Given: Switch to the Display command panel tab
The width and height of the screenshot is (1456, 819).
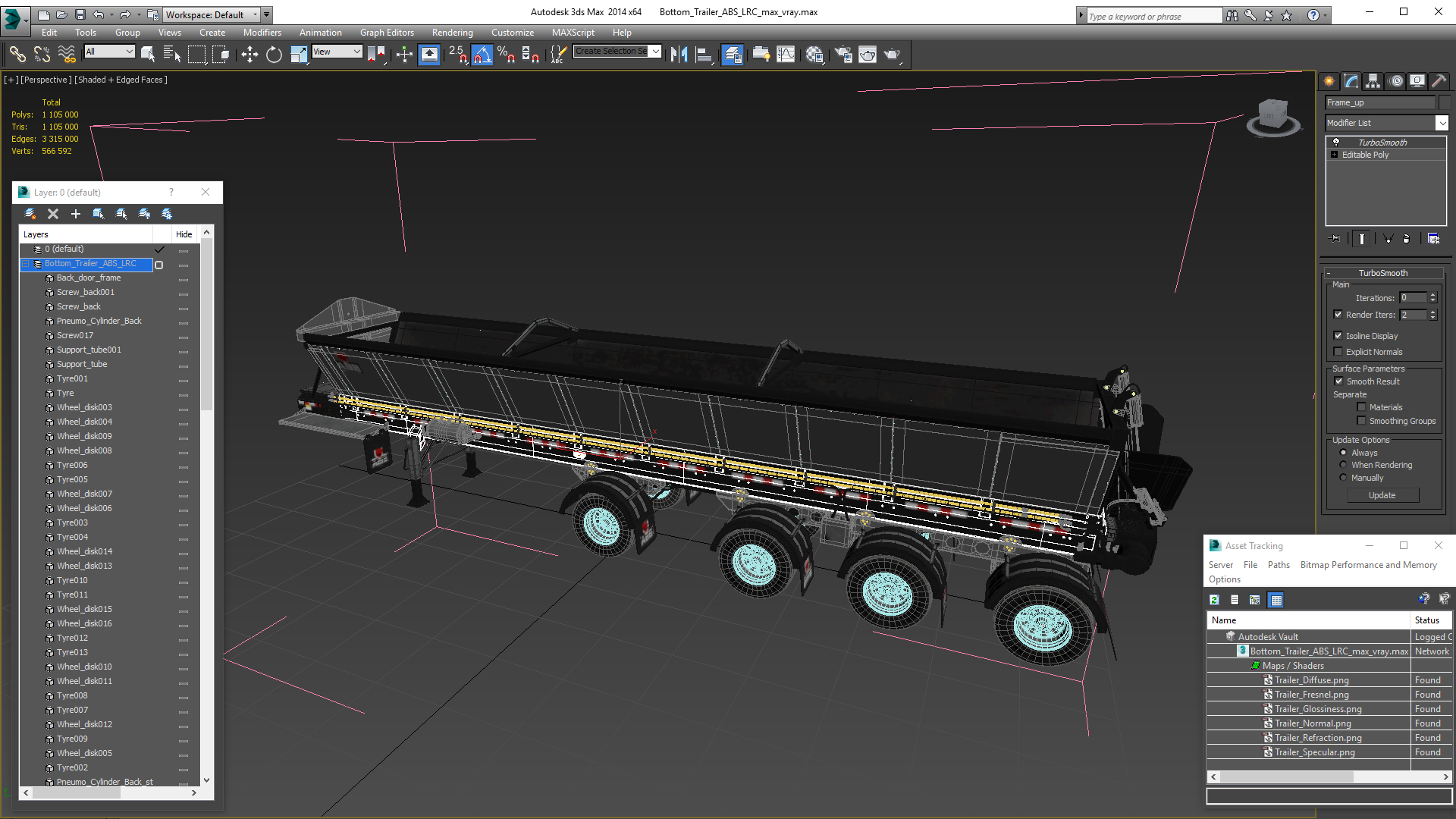Looking at the screenshot, I should [1417, 81].
